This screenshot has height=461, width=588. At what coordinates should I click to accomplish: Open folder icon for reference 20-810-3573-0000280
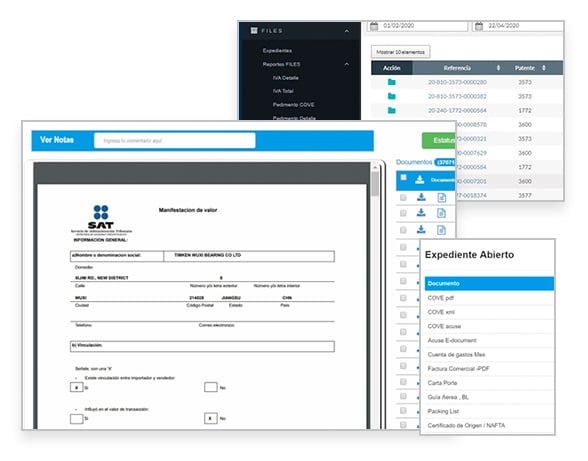pos(392,82)
